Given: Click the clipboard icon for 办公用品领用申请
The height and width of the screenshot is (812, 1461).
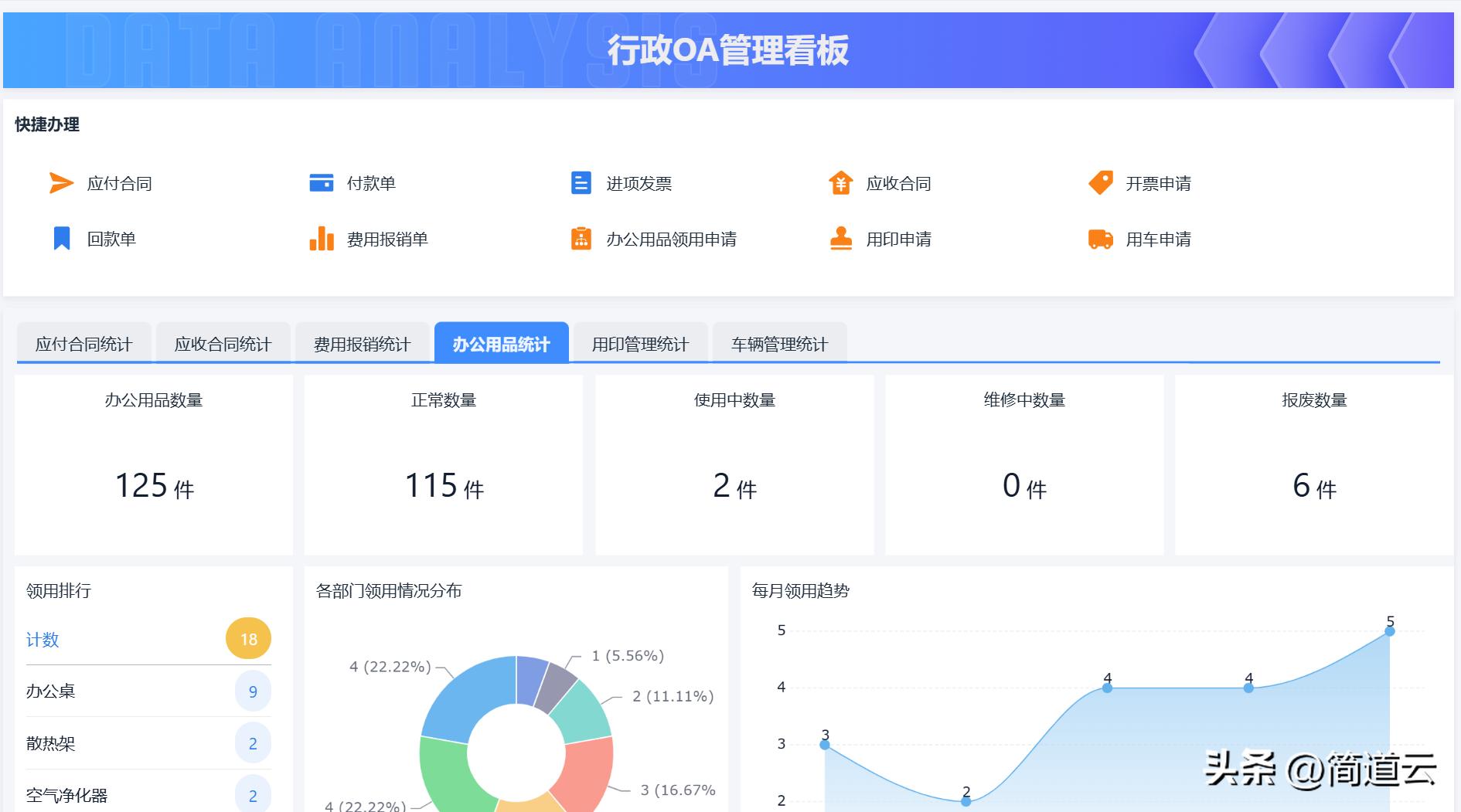Looking at the screenshot, I should point(581,239).
